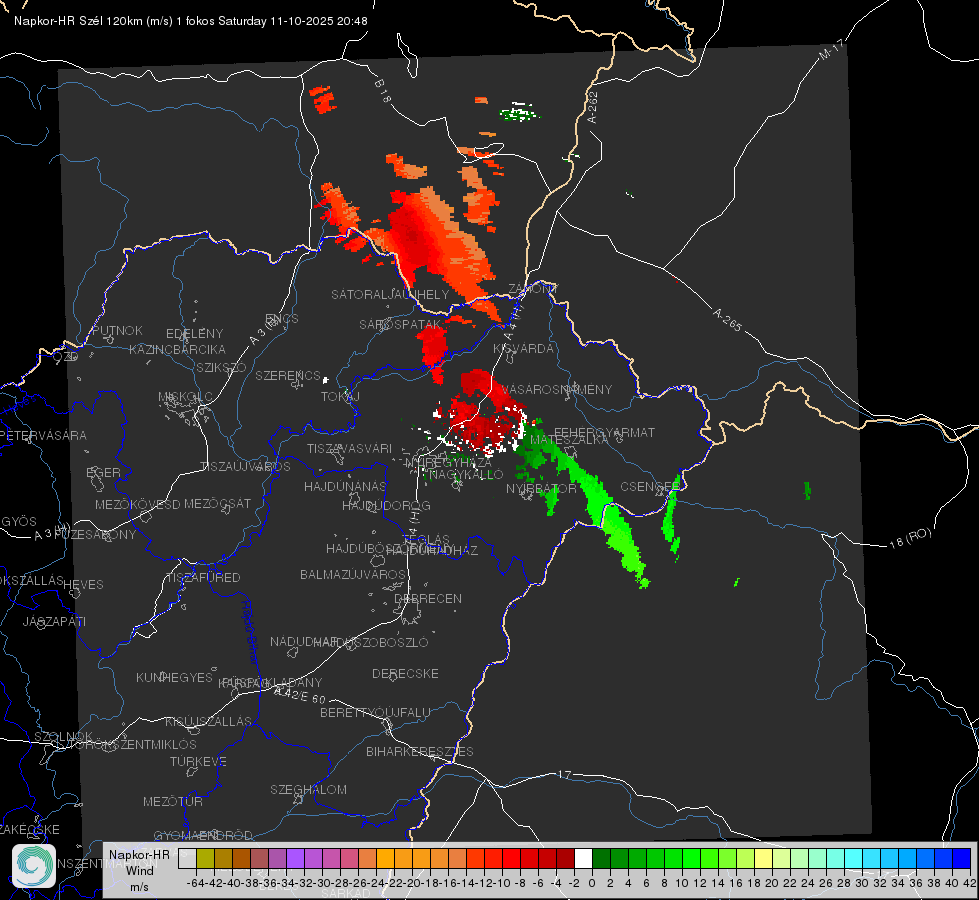979x900 pixels.
Task: Click the radar title text with timestamp 20:48
Action: click(x=190, y=21)
